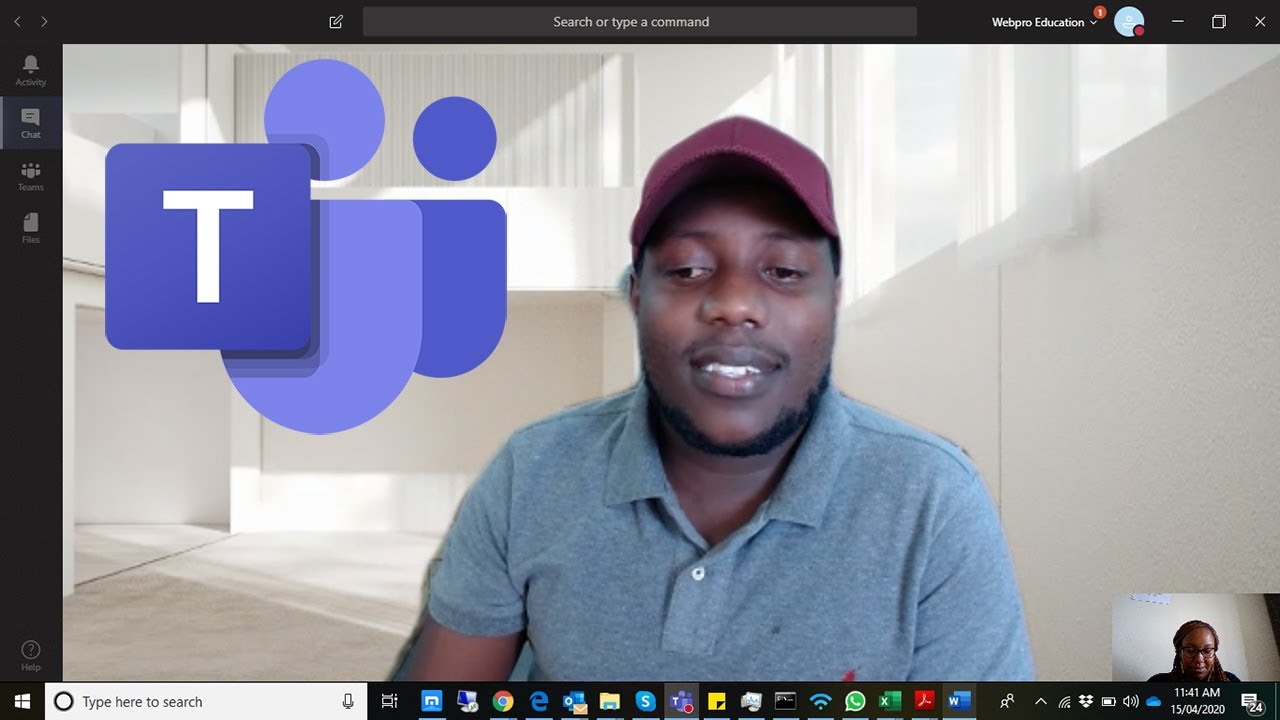Open the Teams section in sidebar
The height and width of the screenshot is (720, 1280).
31,176
